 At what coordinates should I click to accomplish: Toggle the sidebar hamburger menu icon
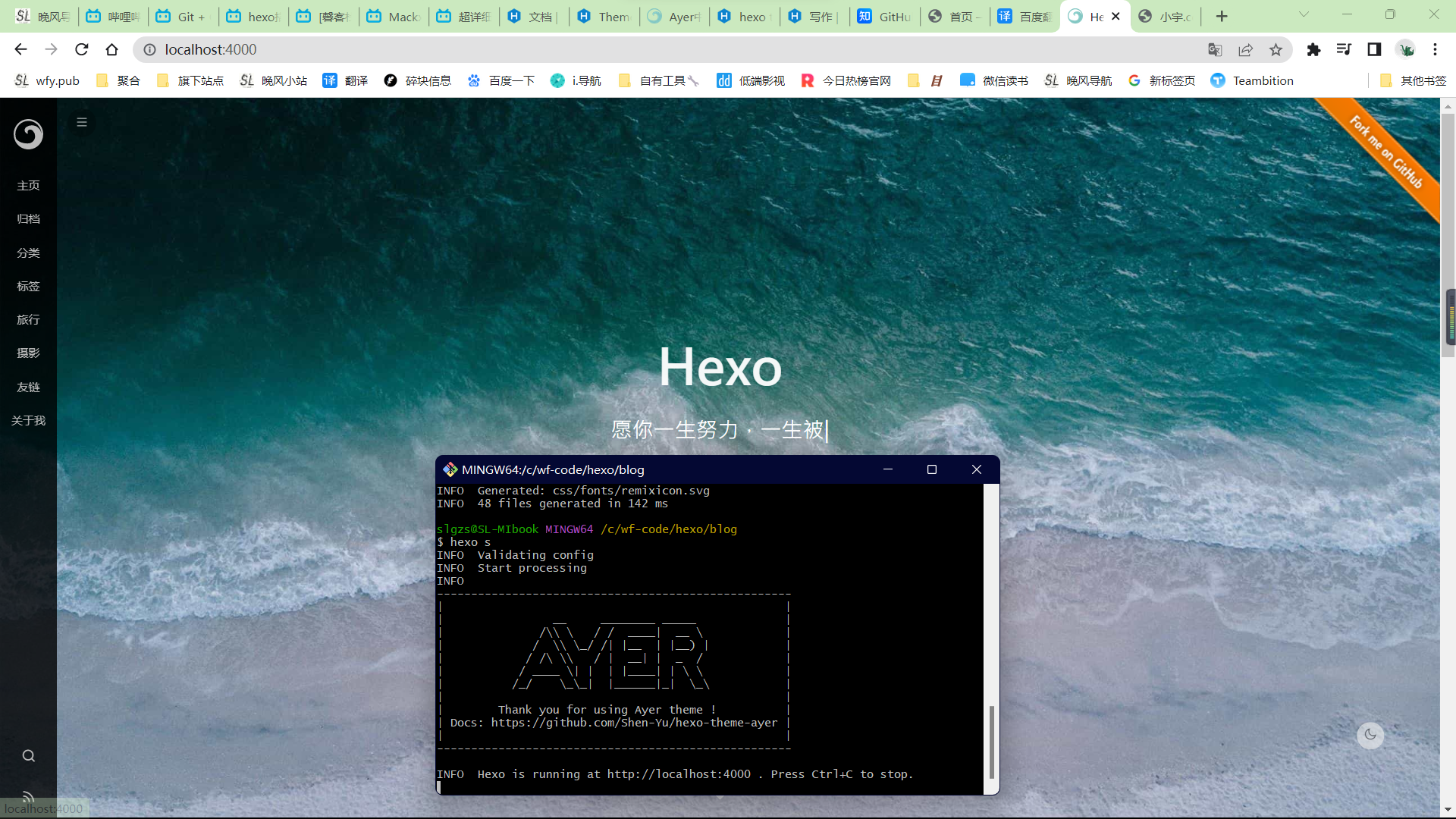(82, 122)
